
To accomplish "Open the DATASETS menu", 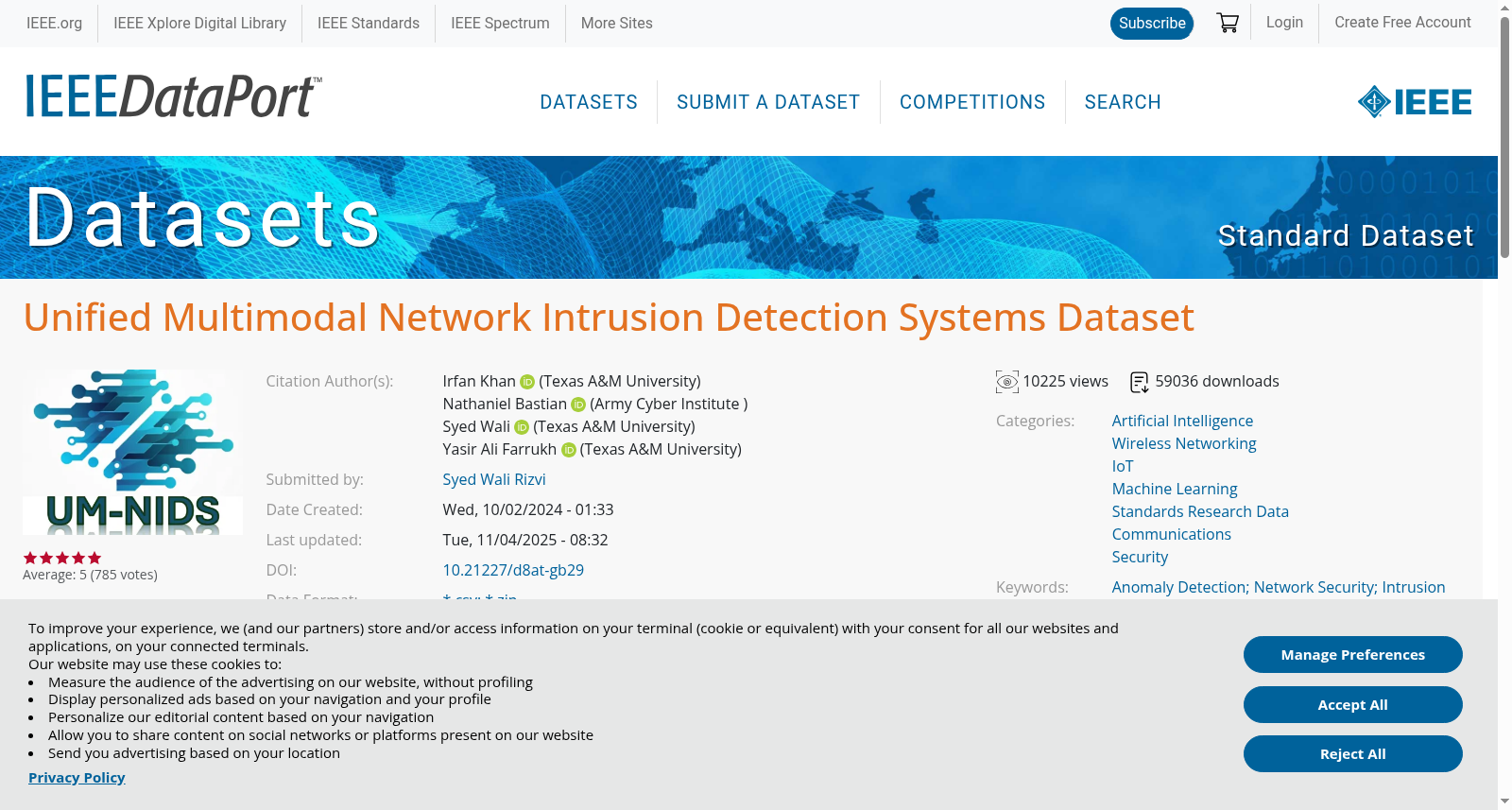I will [589, 102].
